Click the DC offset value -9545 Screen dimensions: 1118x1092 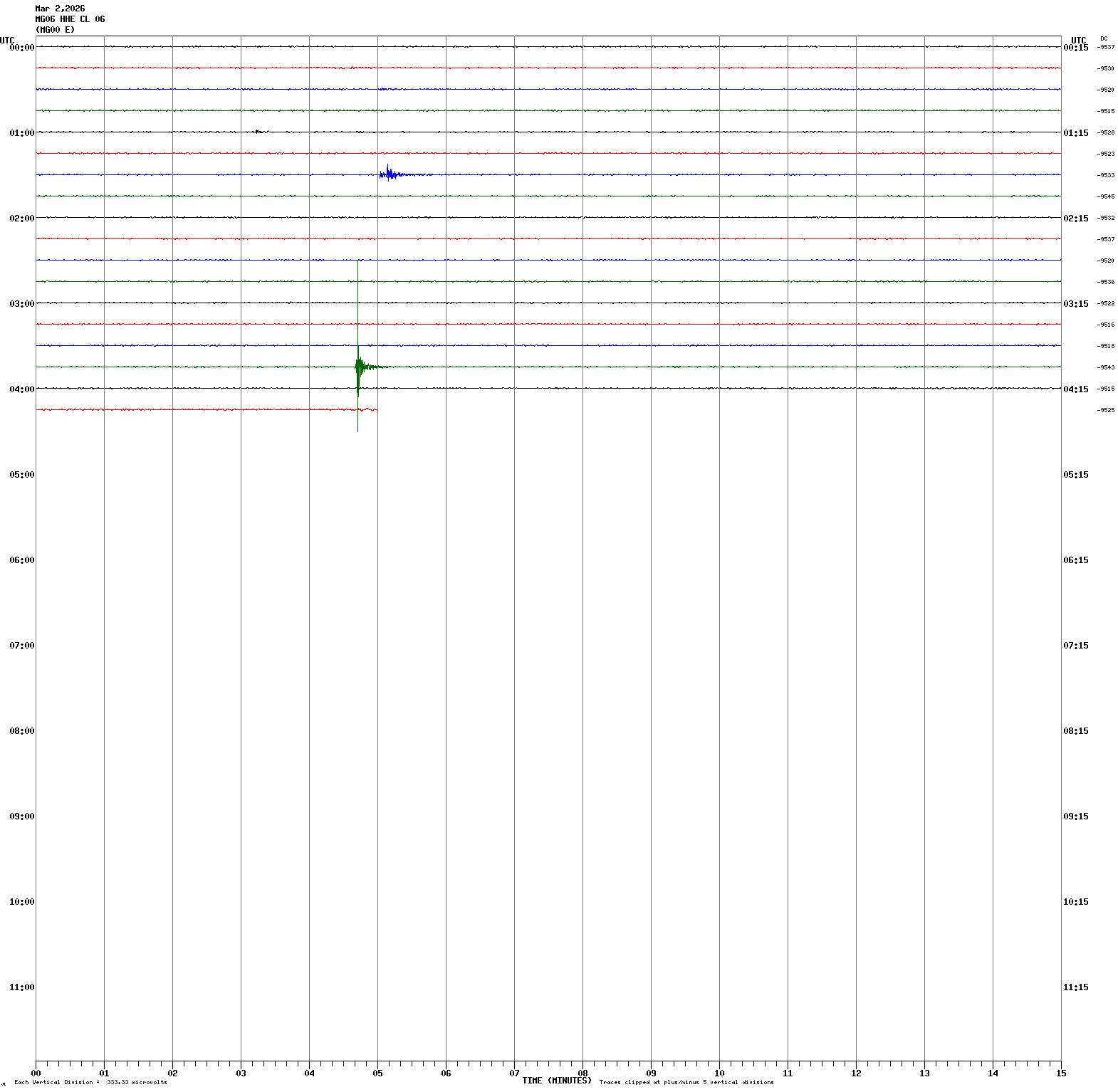[x=1106, y=196]
